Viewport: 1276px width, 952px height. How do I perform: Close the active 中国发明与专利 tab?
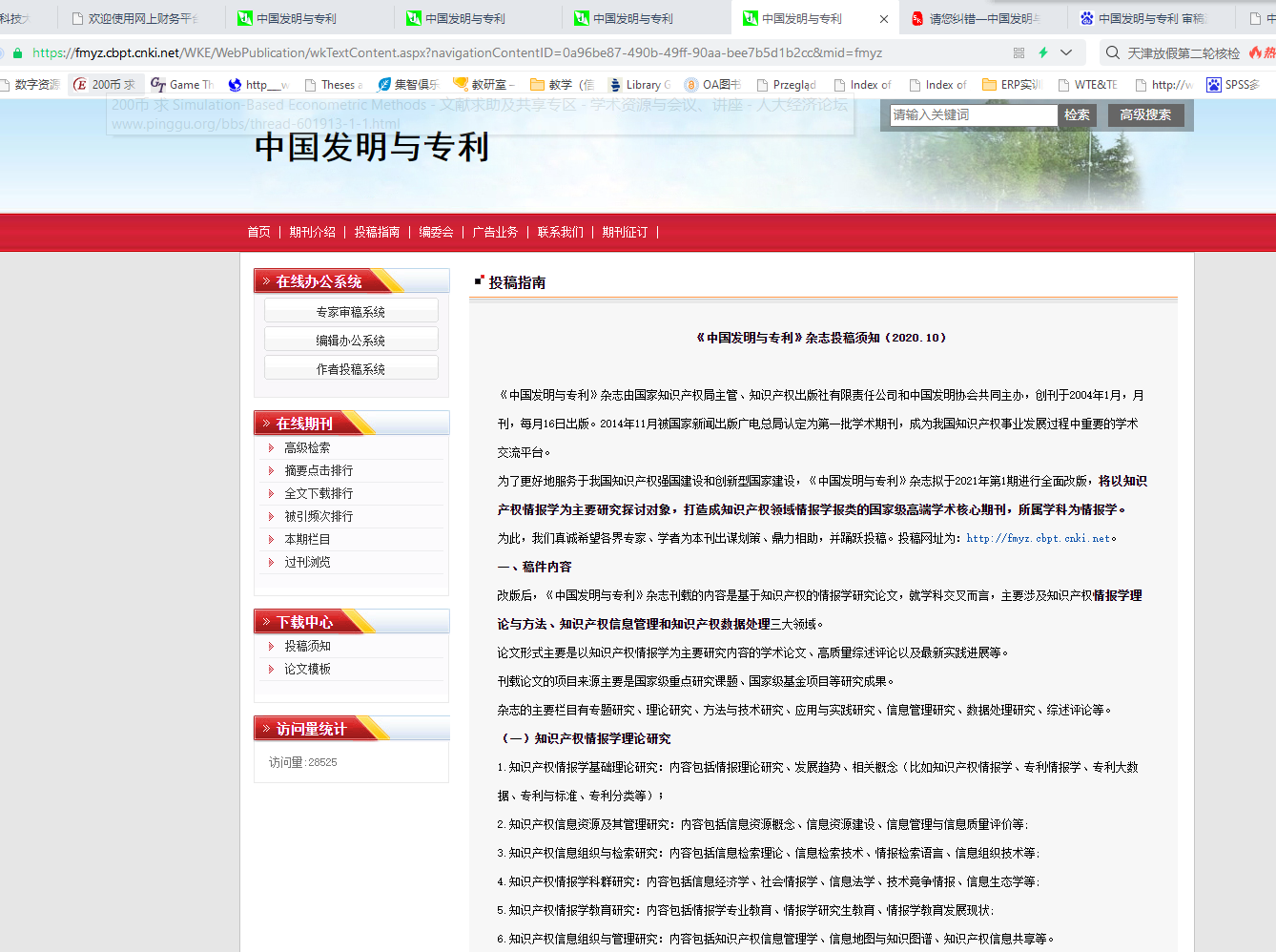884,18
